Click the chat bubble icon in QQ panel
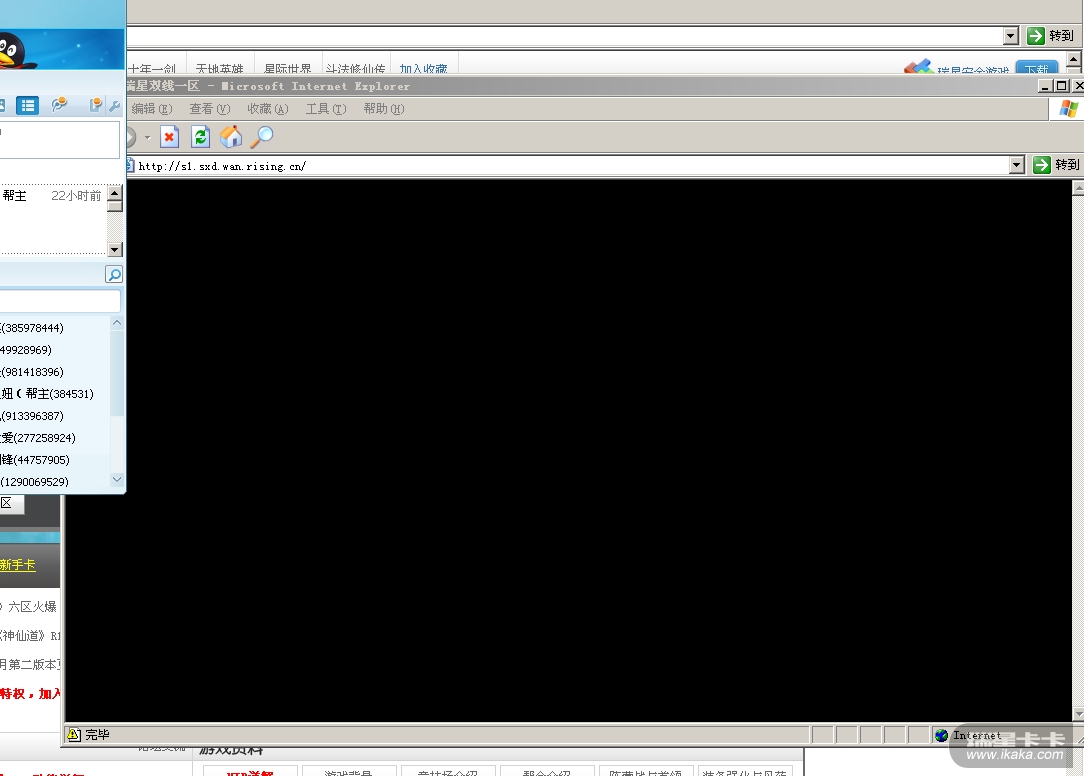Viewport: 1084px width, 776px height. (x=59, y=104)
